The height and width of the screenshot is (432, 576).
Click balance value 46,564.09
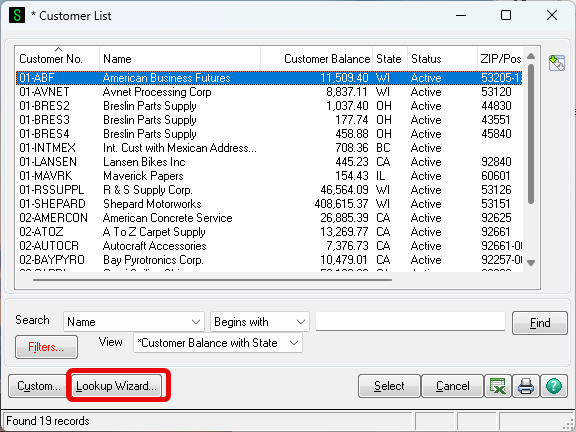tap(344, 190)
